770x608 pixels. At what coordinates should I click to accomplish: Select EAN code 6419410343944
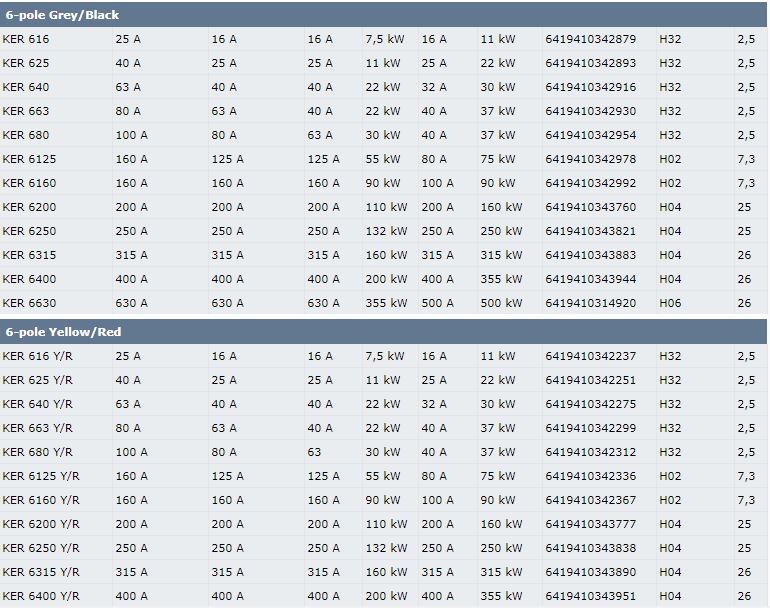click(590, 279)
